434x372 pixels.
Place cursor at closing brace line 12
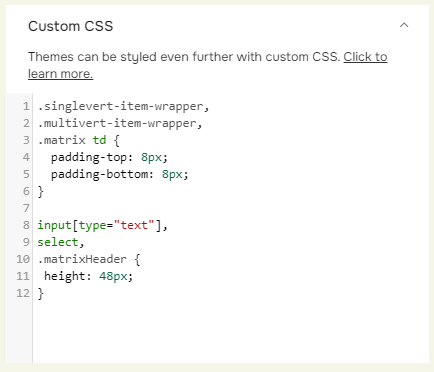tap(40, 293)
